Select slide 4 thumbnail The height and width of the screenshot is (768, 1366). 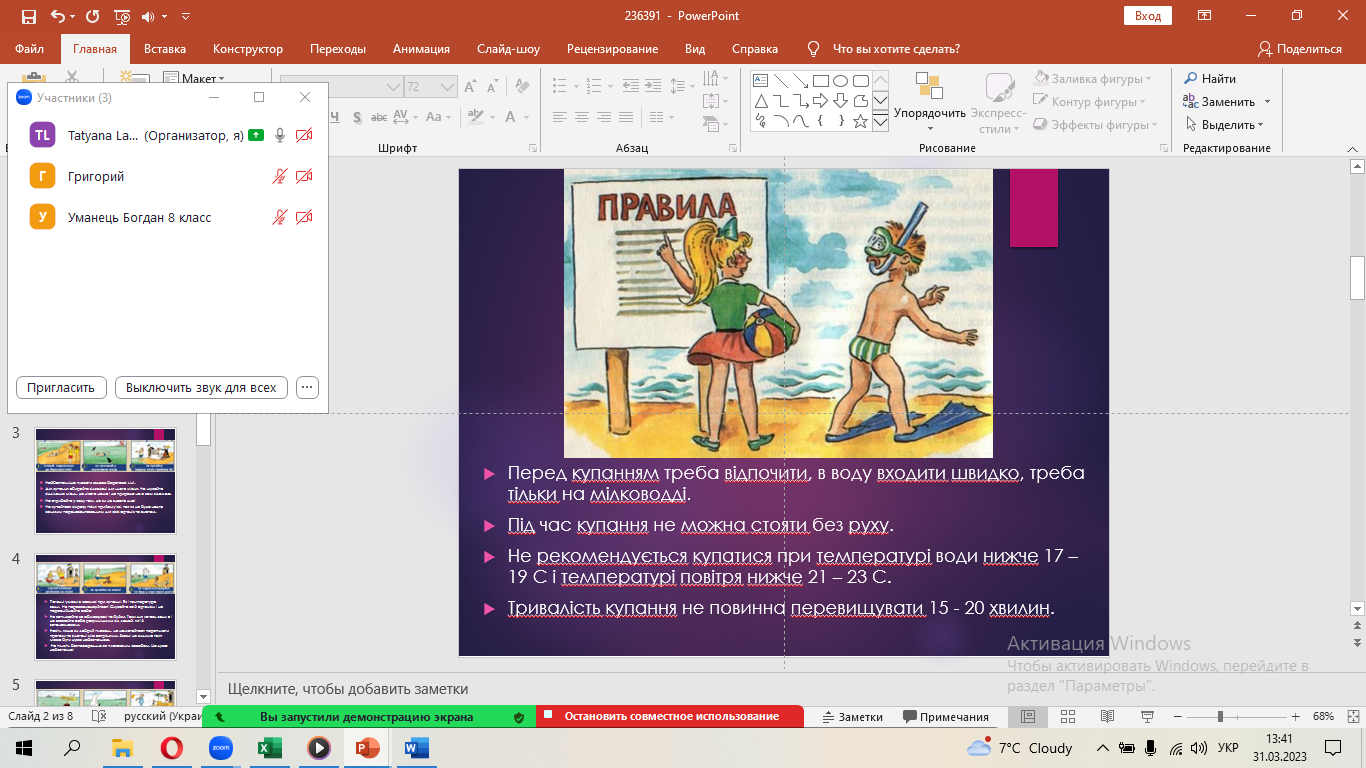(106, 607)
